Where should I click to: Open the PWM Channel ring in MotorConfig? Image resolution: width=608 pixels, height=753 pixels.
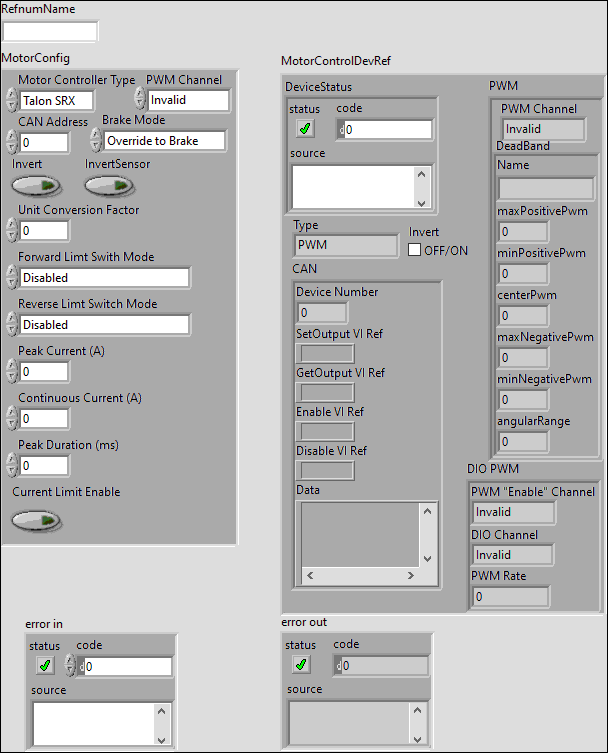(188, 100)
